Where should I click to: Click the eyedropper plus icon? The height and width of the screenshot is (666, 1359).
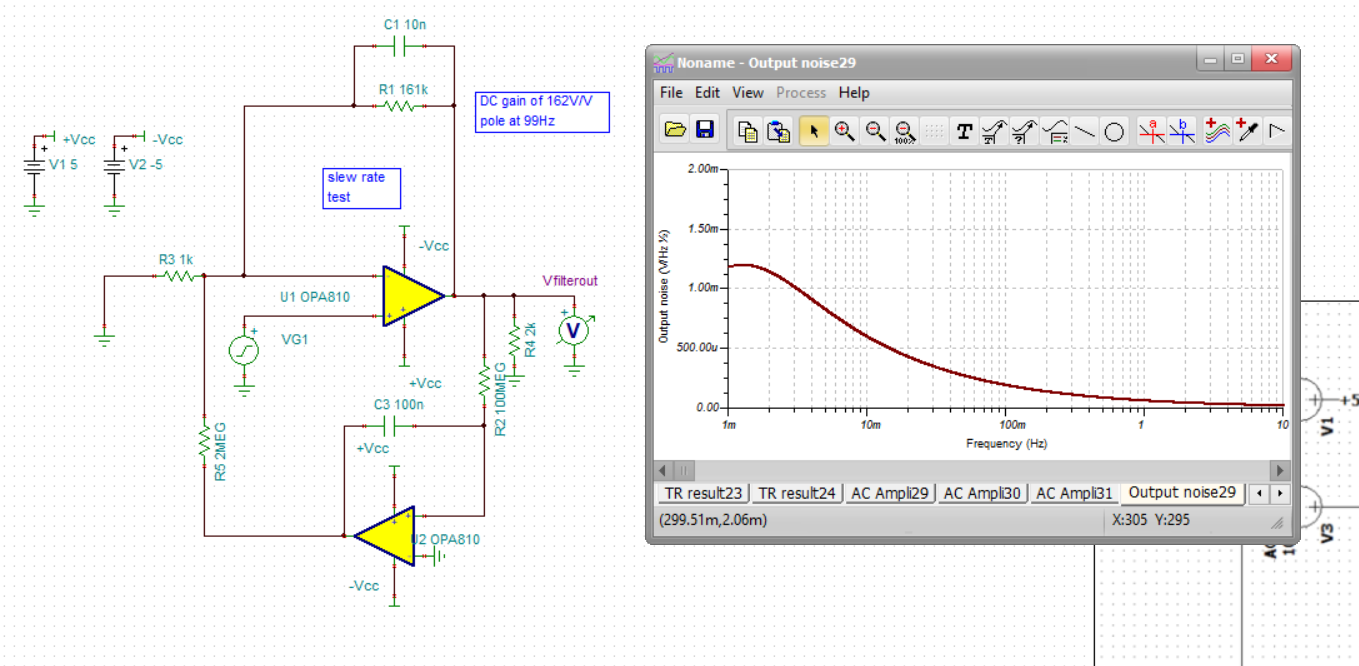[x=1247, y=131]
